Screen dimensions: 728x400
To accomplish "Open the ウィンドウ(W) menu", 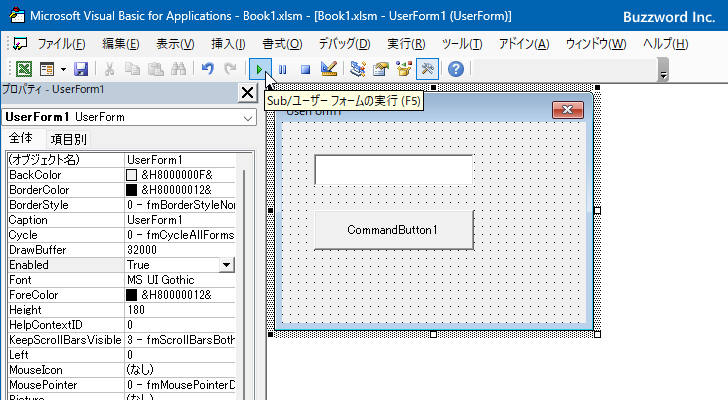I will [596, 44].
